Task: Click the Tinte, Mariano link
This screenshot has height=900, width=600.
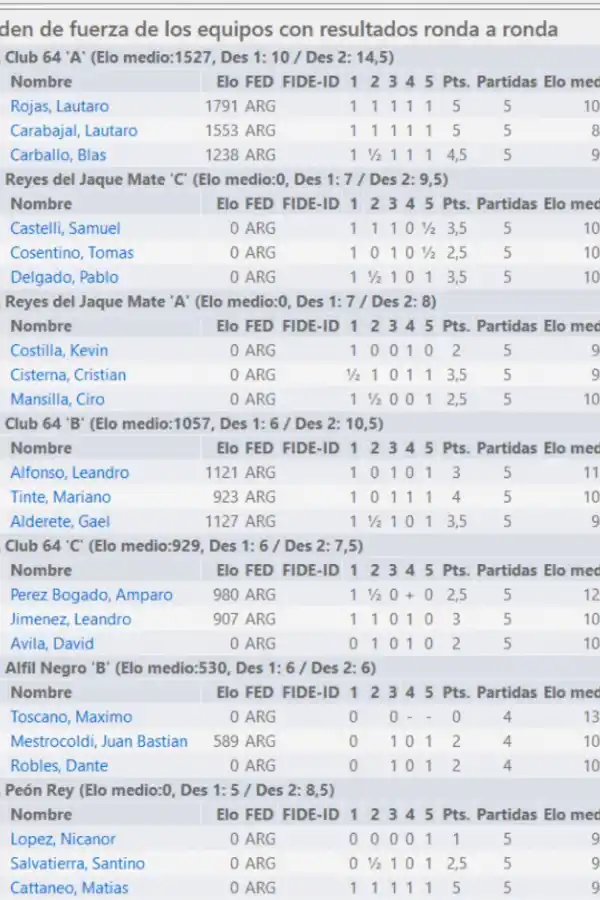Action: pyautogui.click(x=60, y=497)
